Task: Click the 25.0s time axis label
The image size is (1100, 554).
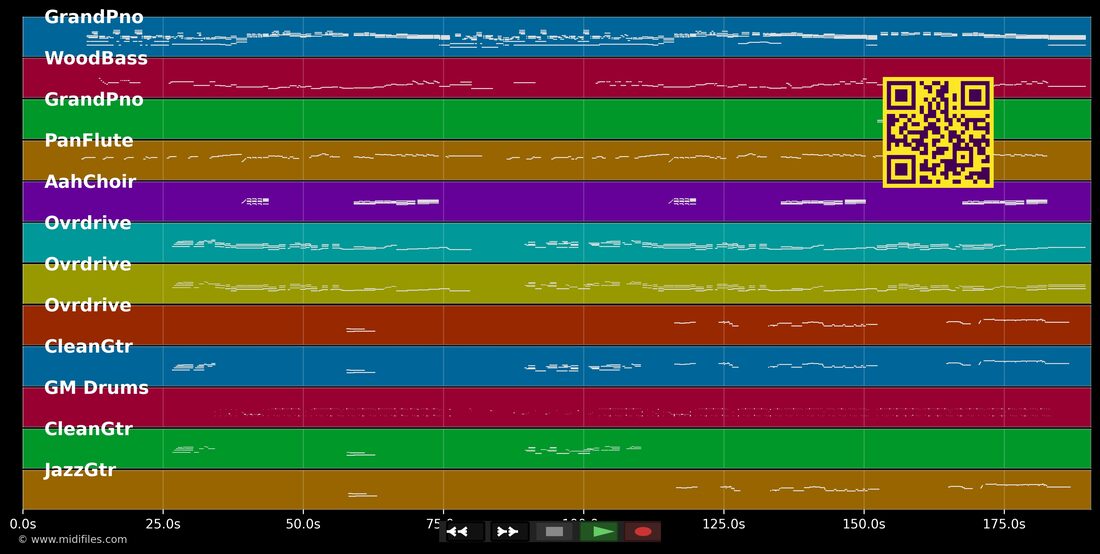Action: pos(163,524)
